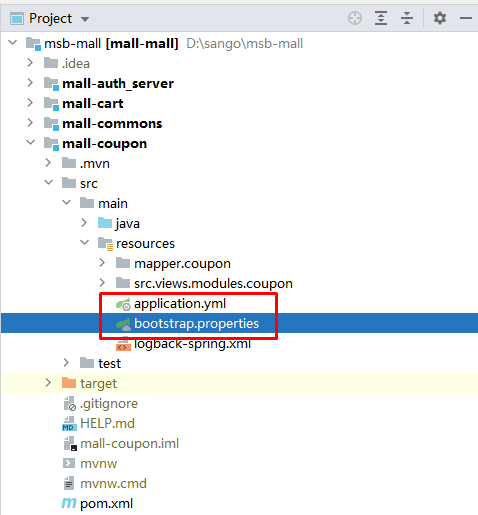478x515 pixels.
Task: Select the bootstrap.properties file
Action: coord(196,323)
